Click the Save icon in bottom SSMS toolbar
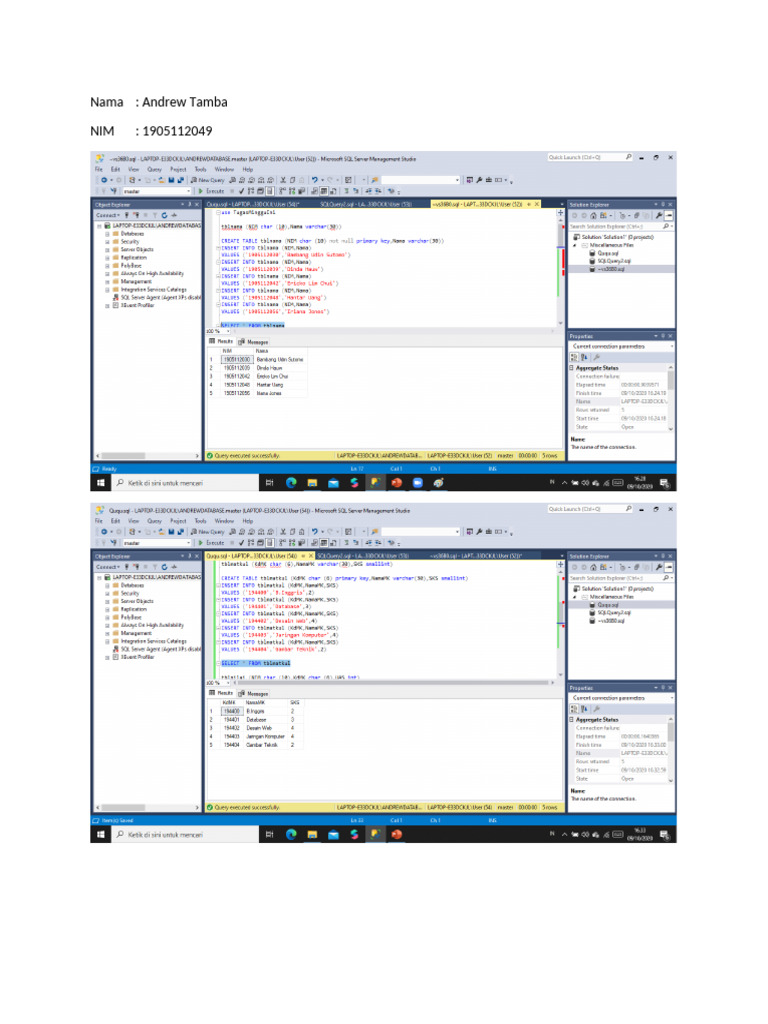768x1024 pixels. [172, 532]
